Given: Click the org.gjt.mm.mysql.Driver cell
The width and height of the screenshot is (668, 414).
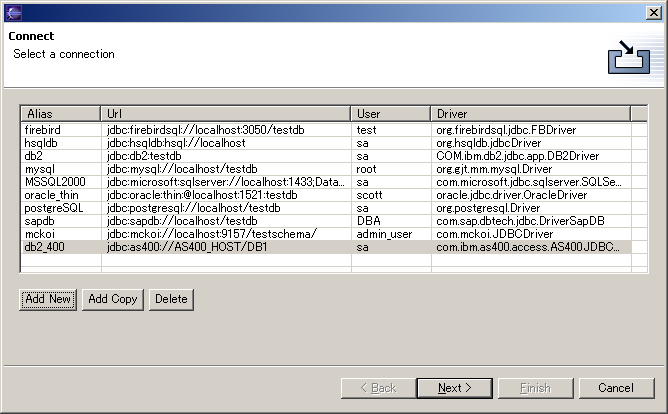Looking at the screenshot, I should coord(494,169).
